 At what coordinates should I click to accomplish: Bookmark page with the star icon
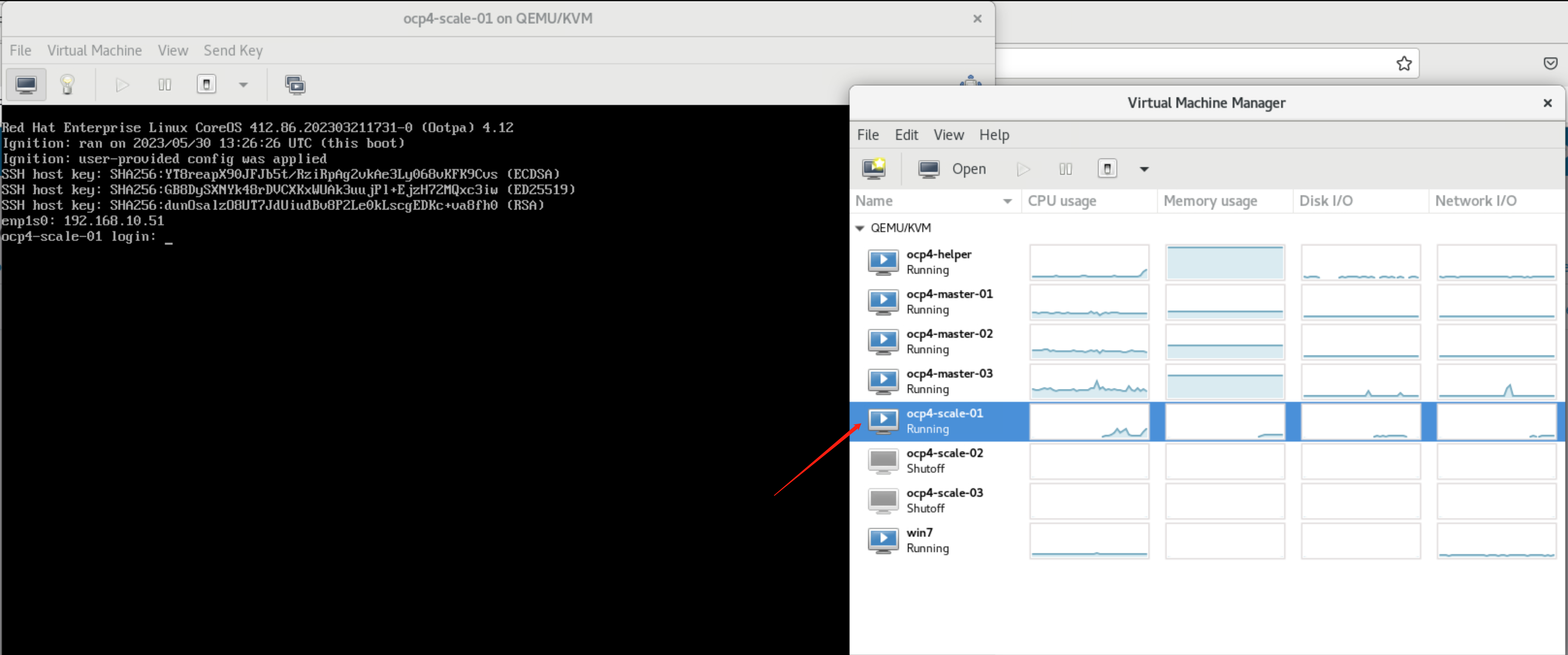tap(1404, 63)
